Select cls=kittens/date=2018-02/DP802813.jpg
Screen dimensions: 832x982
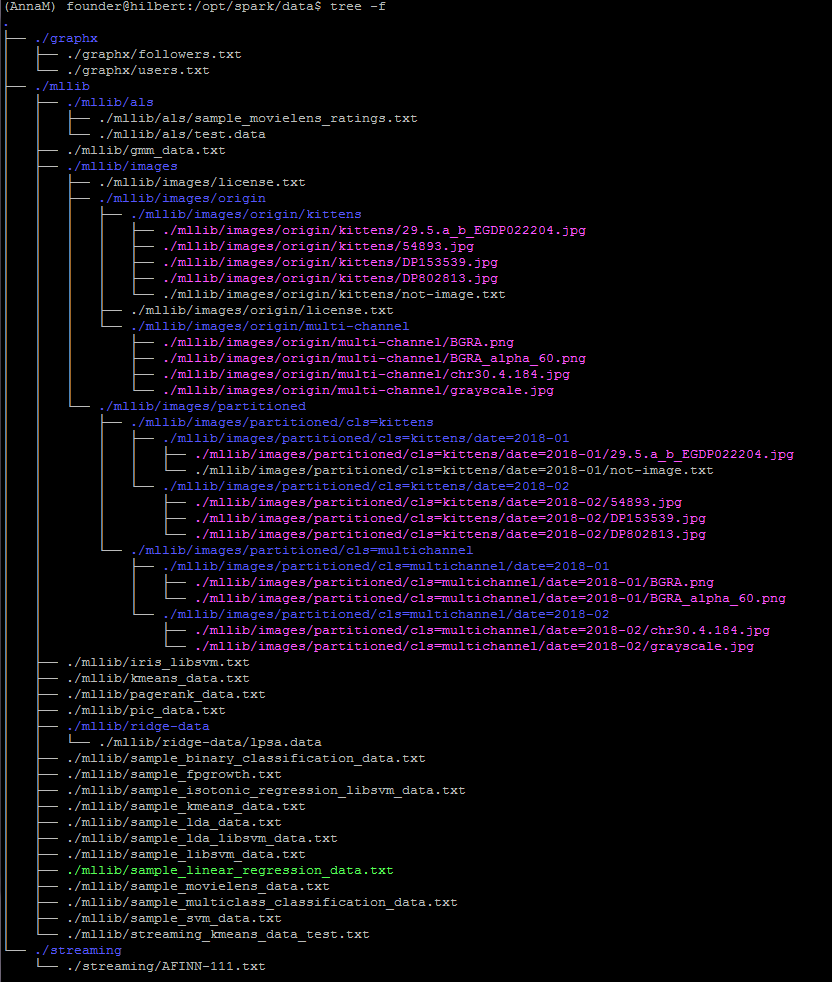coord(450,534)
